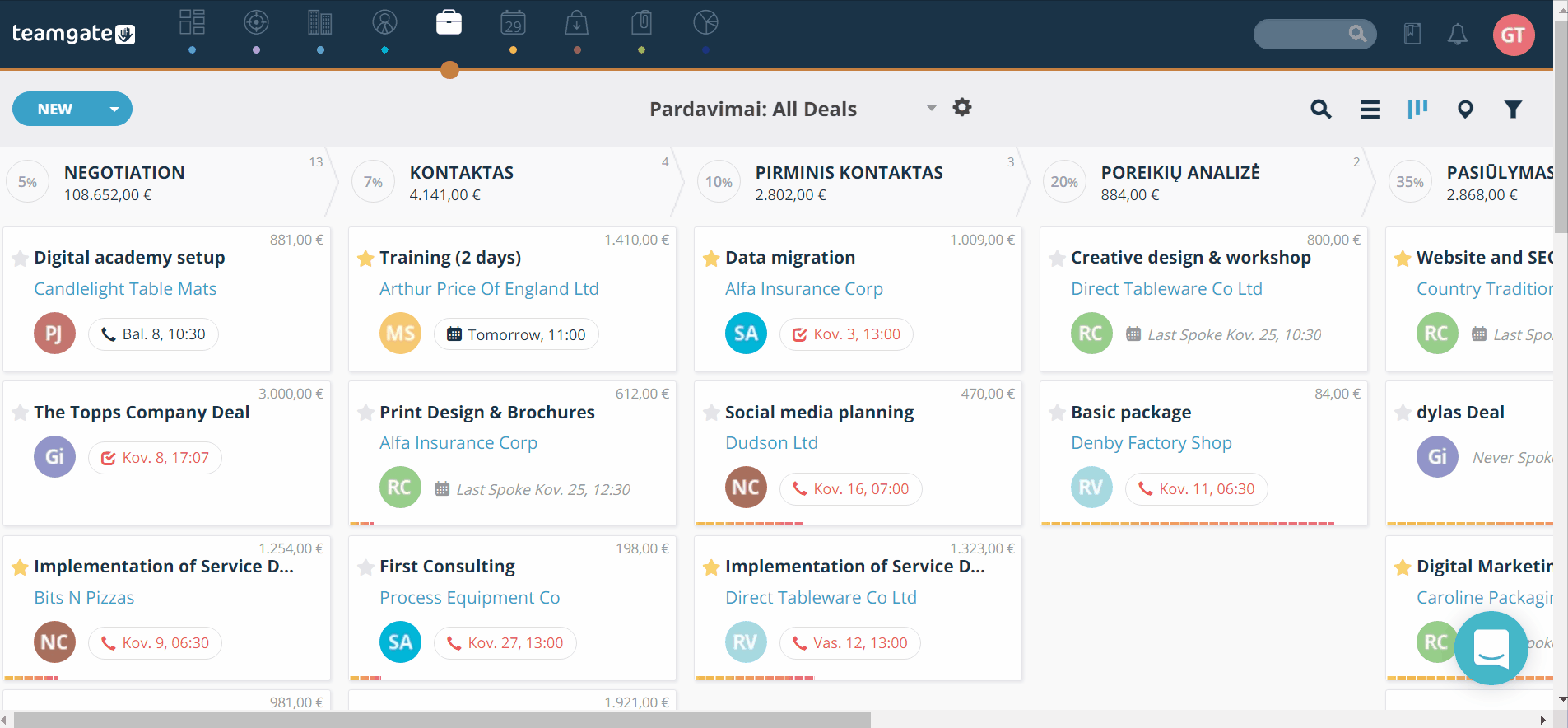Viewport: 1568px width, 728px height.
Task: Click Kov. 27, 13:00 call pill
Action: [x=505, y=643]
